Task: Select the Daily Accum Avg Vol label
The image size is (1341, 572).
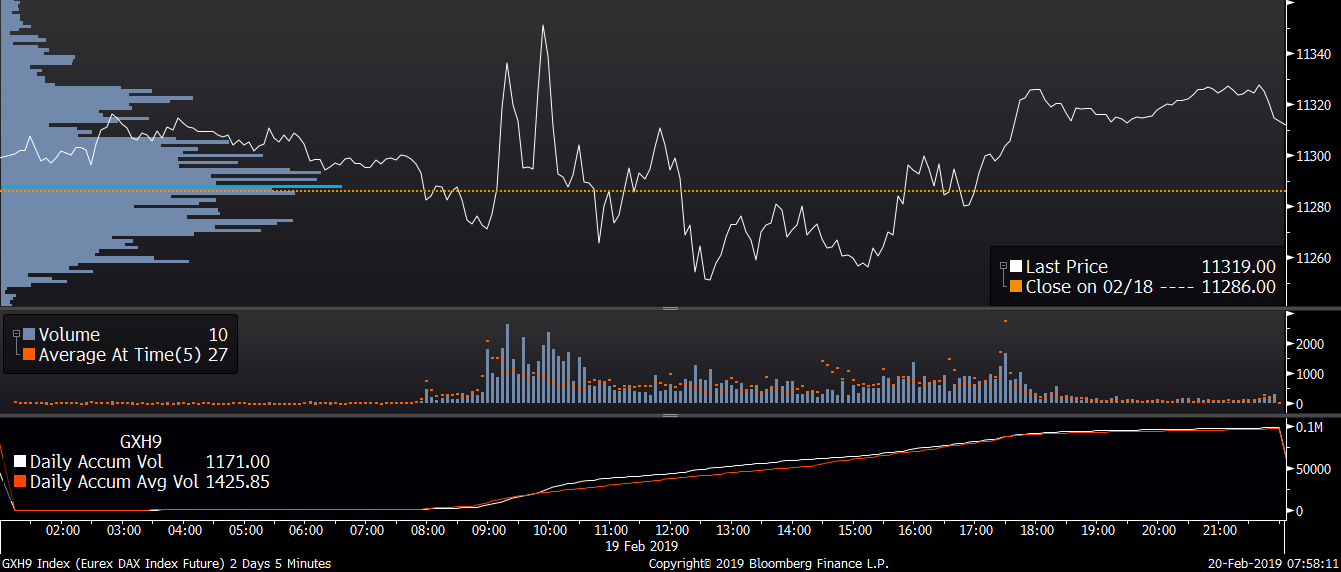Action: (x=114, y=482)
